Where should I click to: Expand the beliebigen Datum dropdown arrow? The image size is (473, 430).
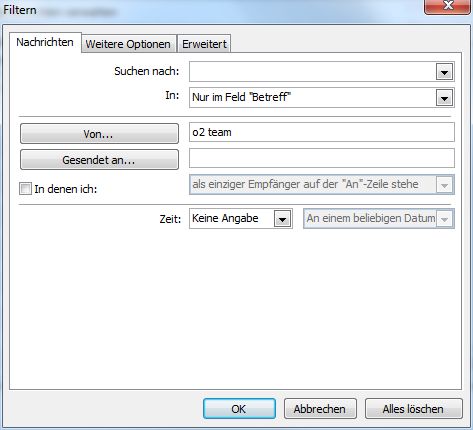444,219
